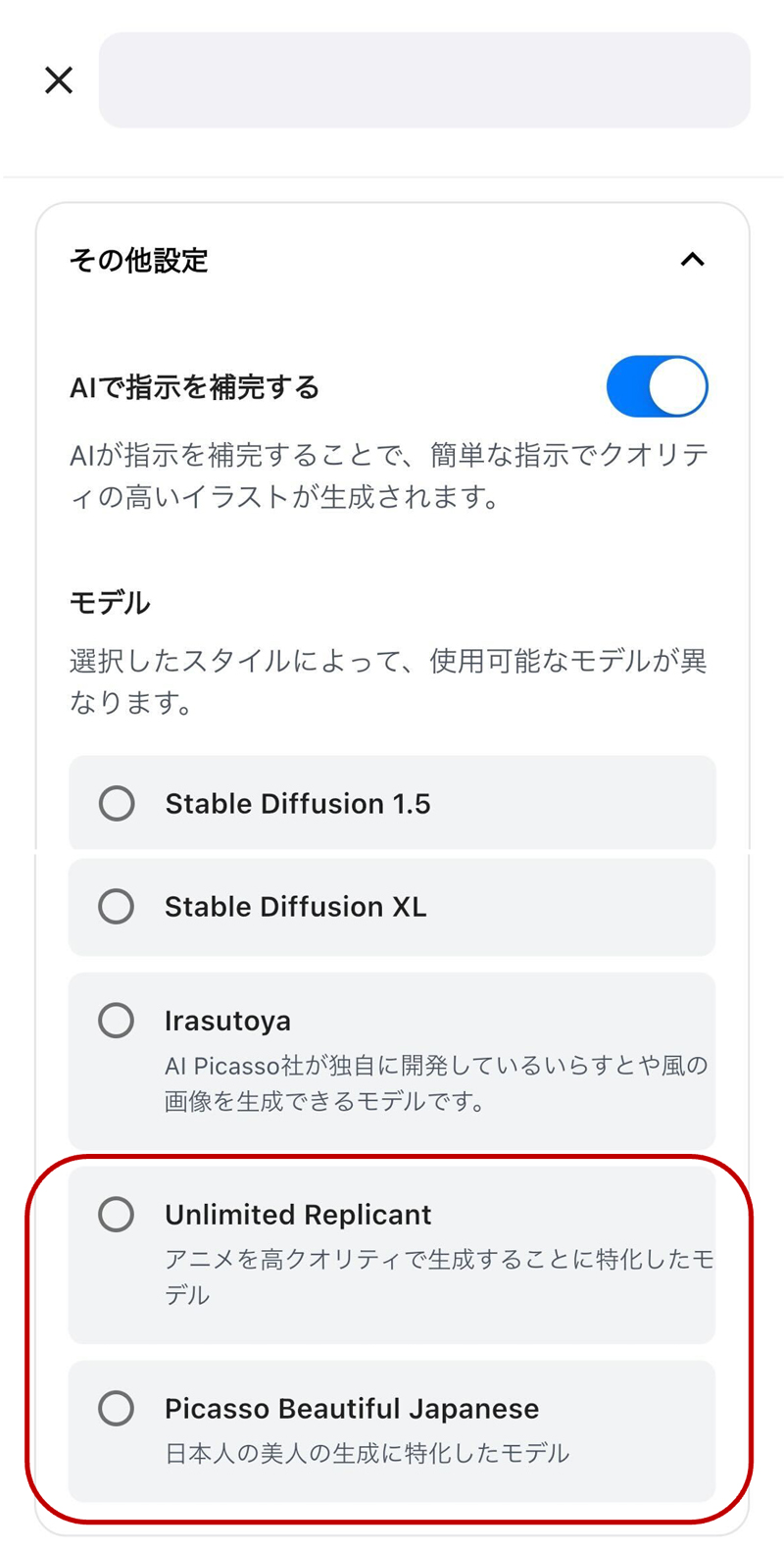Click the Stable Diffusion 1.5 model name

[298, 804]
